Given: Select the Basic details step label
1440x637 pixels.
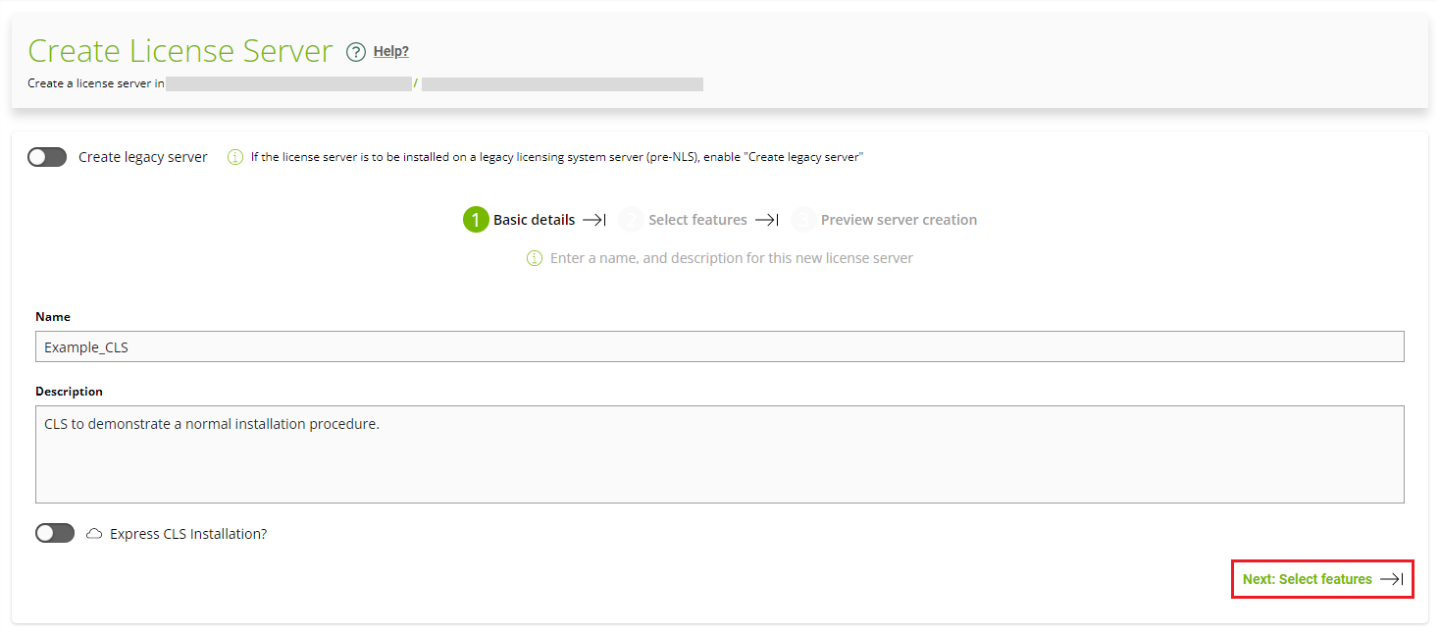Looking at the screenshot, I should (533, 219).
